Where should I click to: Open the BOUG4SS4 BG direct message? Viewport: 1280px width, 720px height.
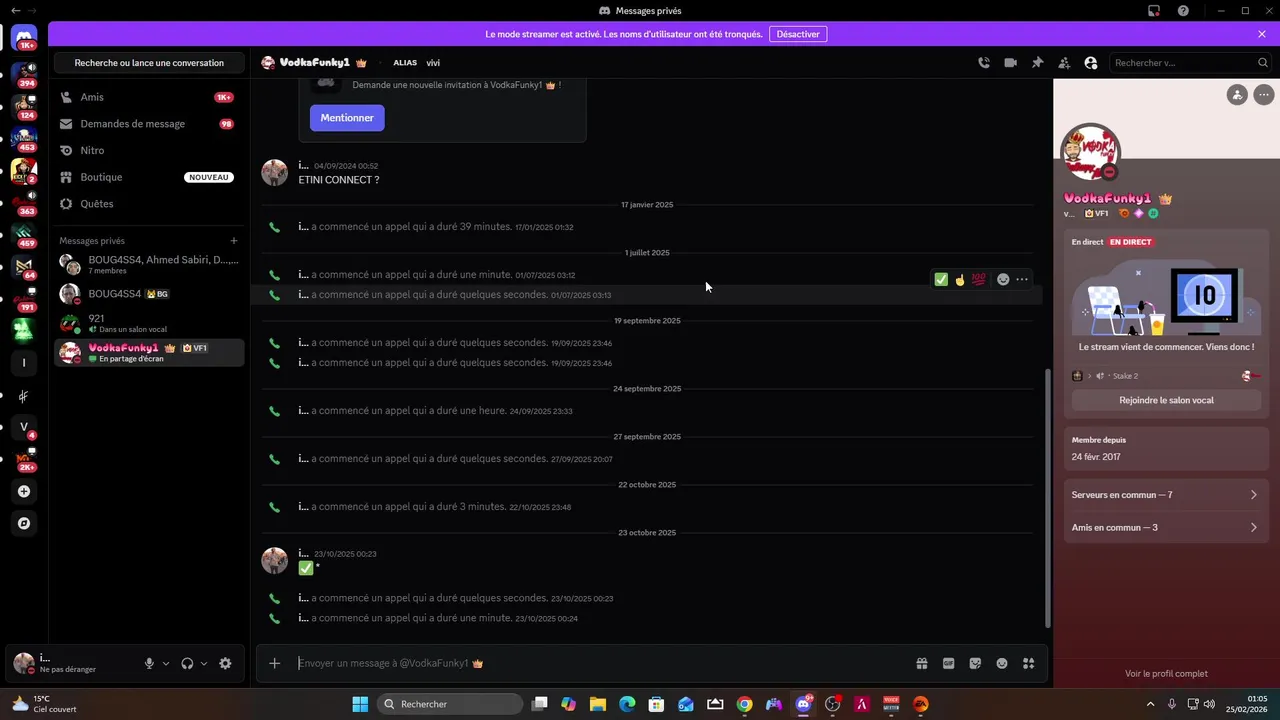click(149, 294)
